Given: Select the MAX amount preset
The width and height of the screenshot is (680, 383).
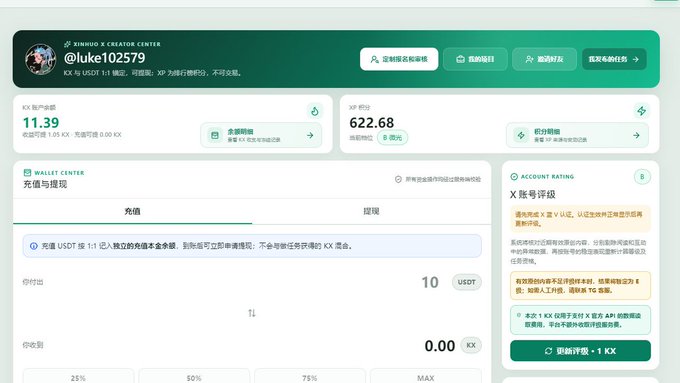Looking at the screenshot, I should pyautogui.click(x=425, y=377).
